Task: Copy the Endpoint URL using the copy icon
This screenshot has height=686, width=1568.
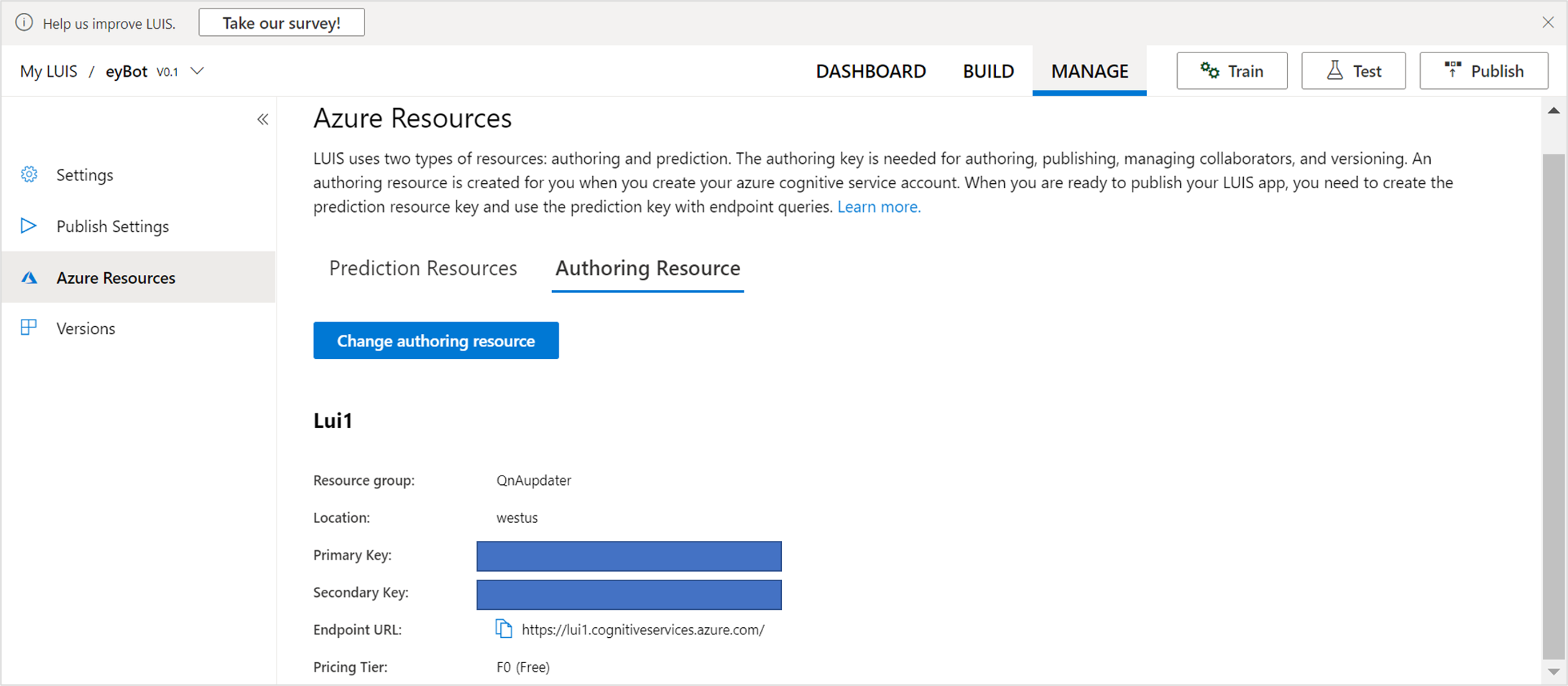Action: [x=504, y=629]
